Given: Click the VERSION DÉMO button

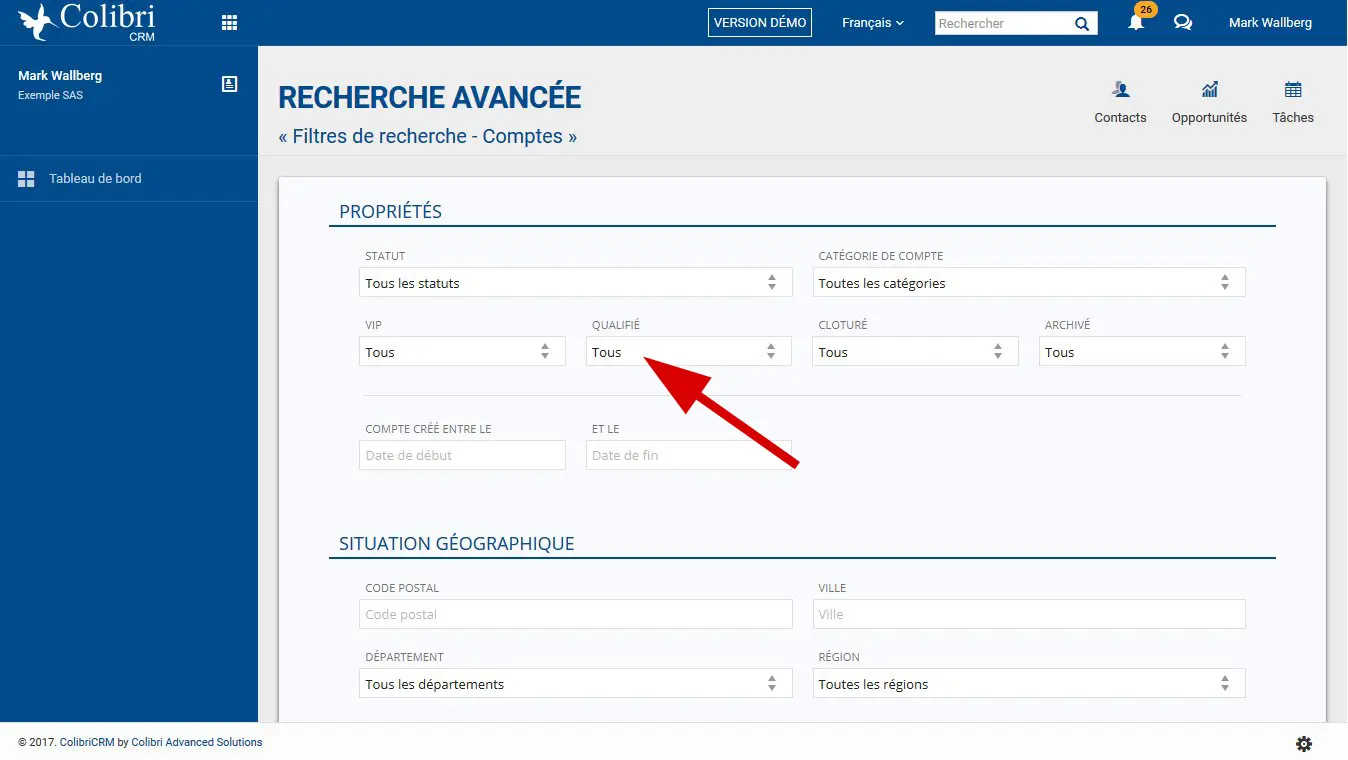Looking at the screenshot, I should tap(760, 23).
